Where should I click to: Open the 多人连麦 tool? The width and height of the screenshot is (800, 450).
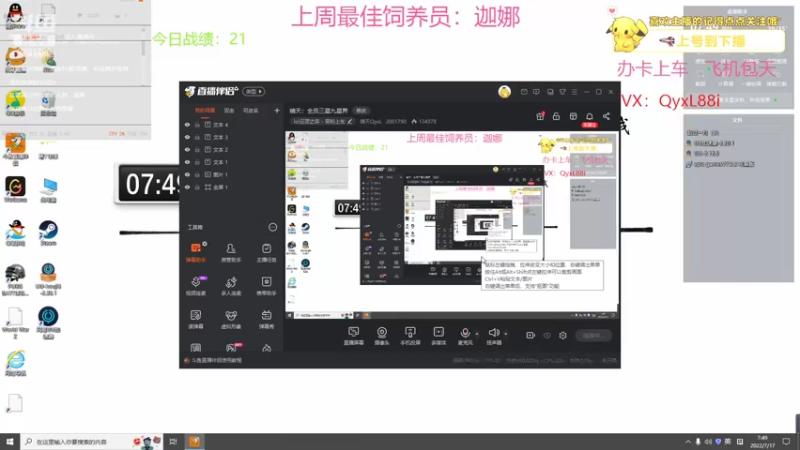(231, 286)
